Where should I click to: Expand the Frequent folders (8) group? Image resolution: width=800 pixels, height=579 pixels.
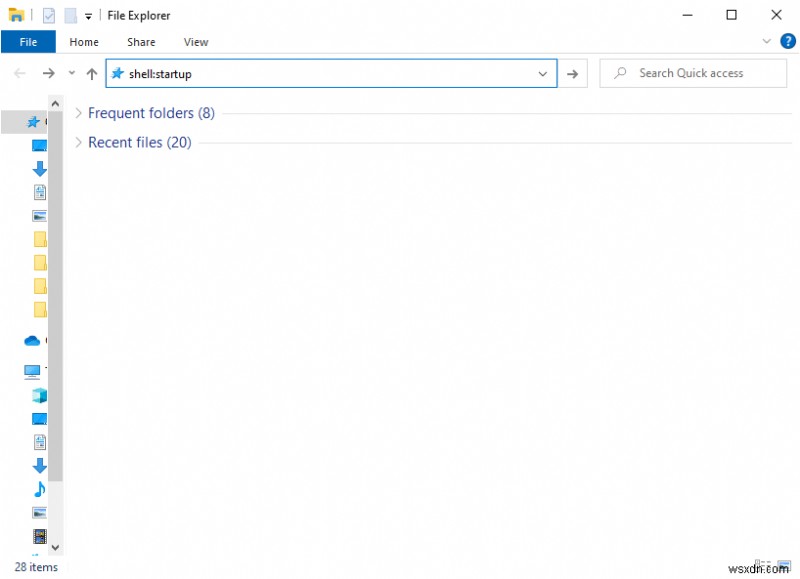(x=78, y=113)
